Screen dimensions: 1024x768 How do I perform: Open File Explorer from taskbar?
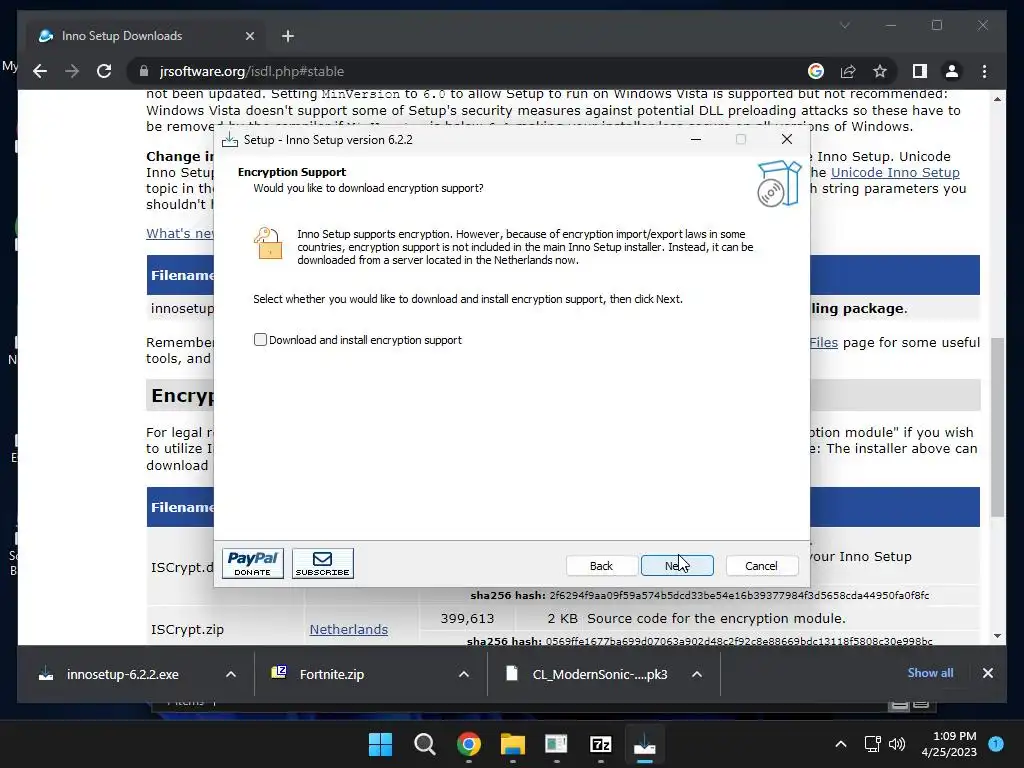click(x=513, y=744)
